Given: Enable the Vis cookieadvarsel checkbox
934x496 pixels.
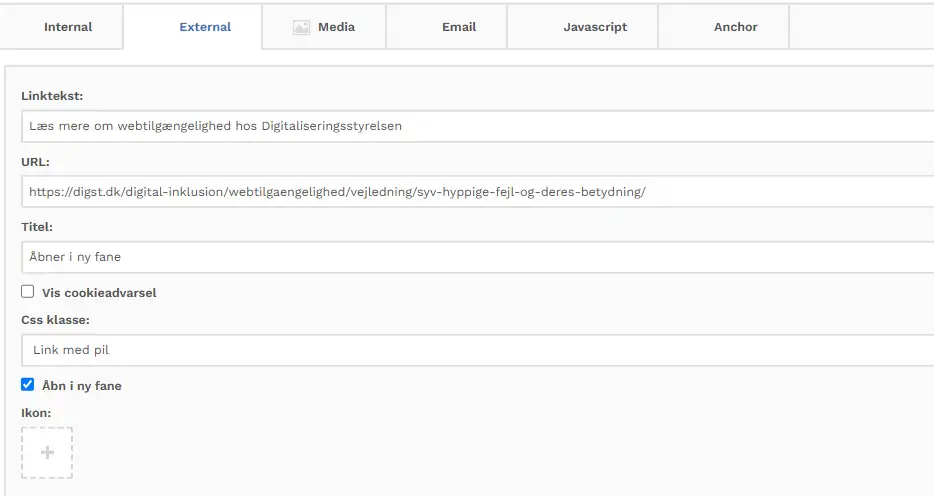Looking at the screenshot, I should tap(28, 292).
